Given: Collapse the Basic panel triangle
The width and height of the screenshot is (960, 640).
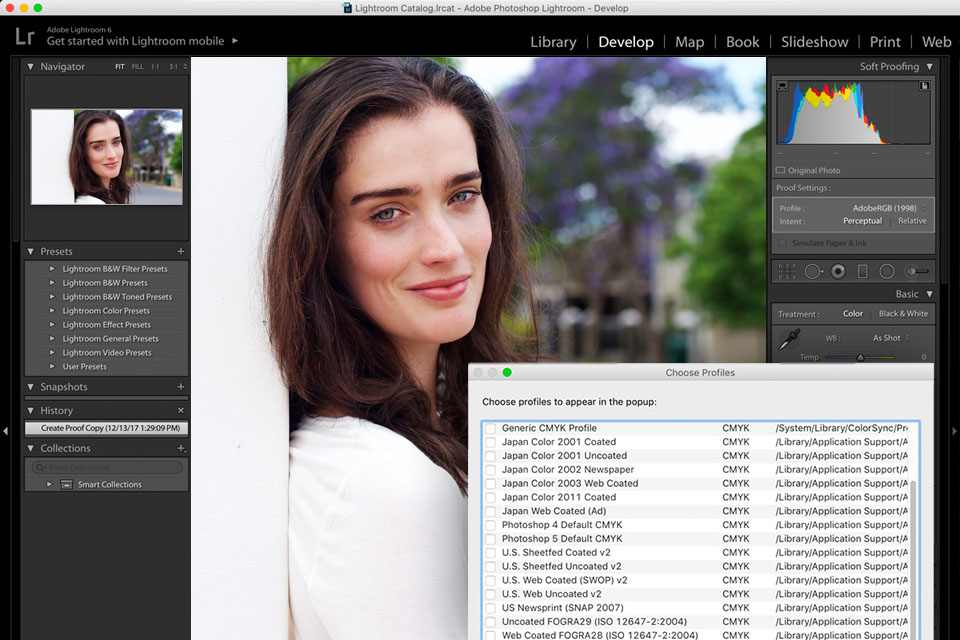Looking at the screenshot, I should pos(929,294).
